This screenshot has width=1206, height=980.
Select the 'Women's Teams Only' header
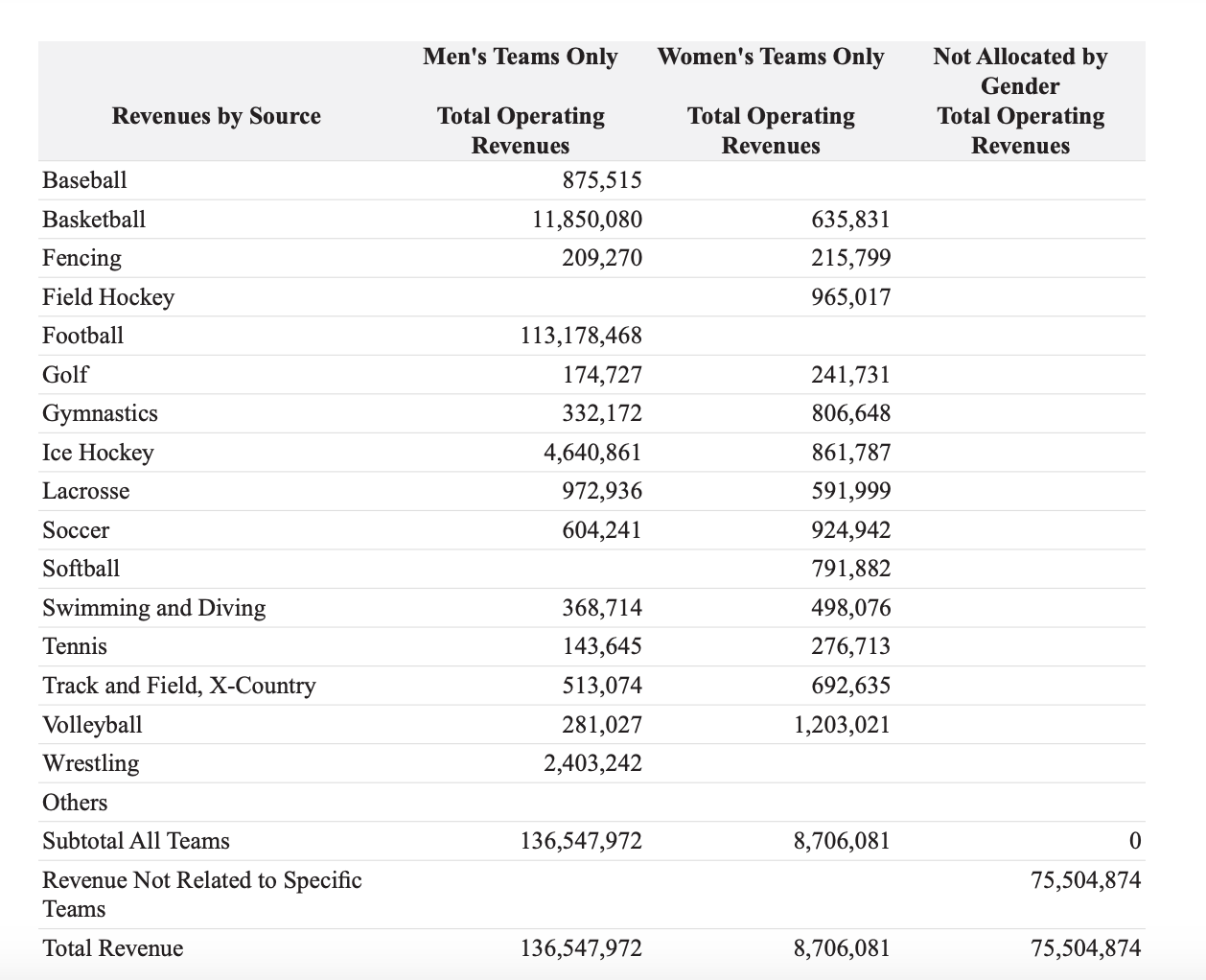point(771,57)
